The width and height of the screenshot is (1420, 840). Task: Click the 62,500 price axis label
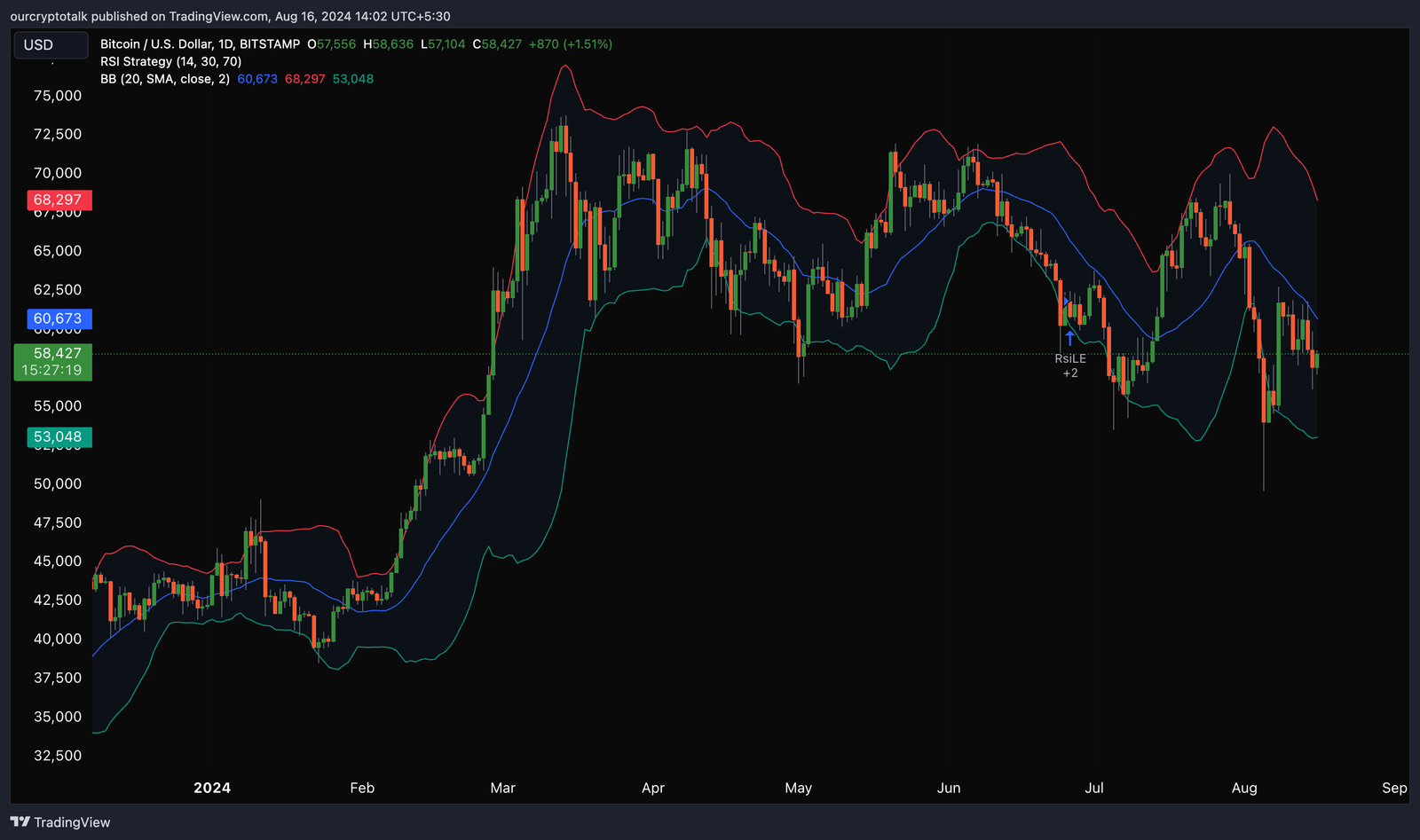pyautogui.click(x=58, y=290)
